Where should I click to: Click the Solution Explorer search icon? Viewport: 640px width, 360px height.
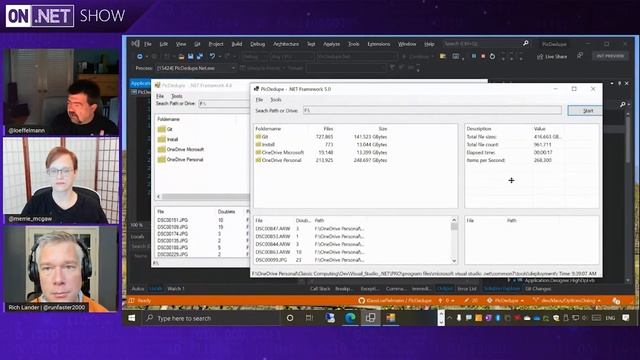[x=623, y=104]
